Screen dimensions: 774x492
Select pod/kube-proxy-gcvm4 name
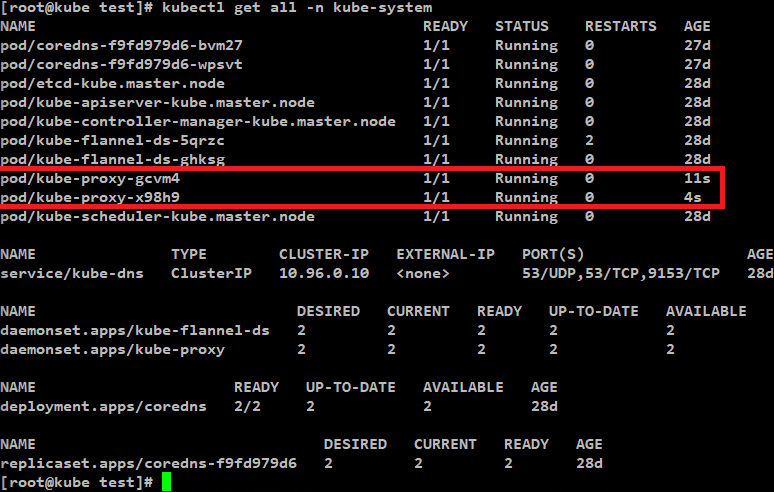click(90, 179)
